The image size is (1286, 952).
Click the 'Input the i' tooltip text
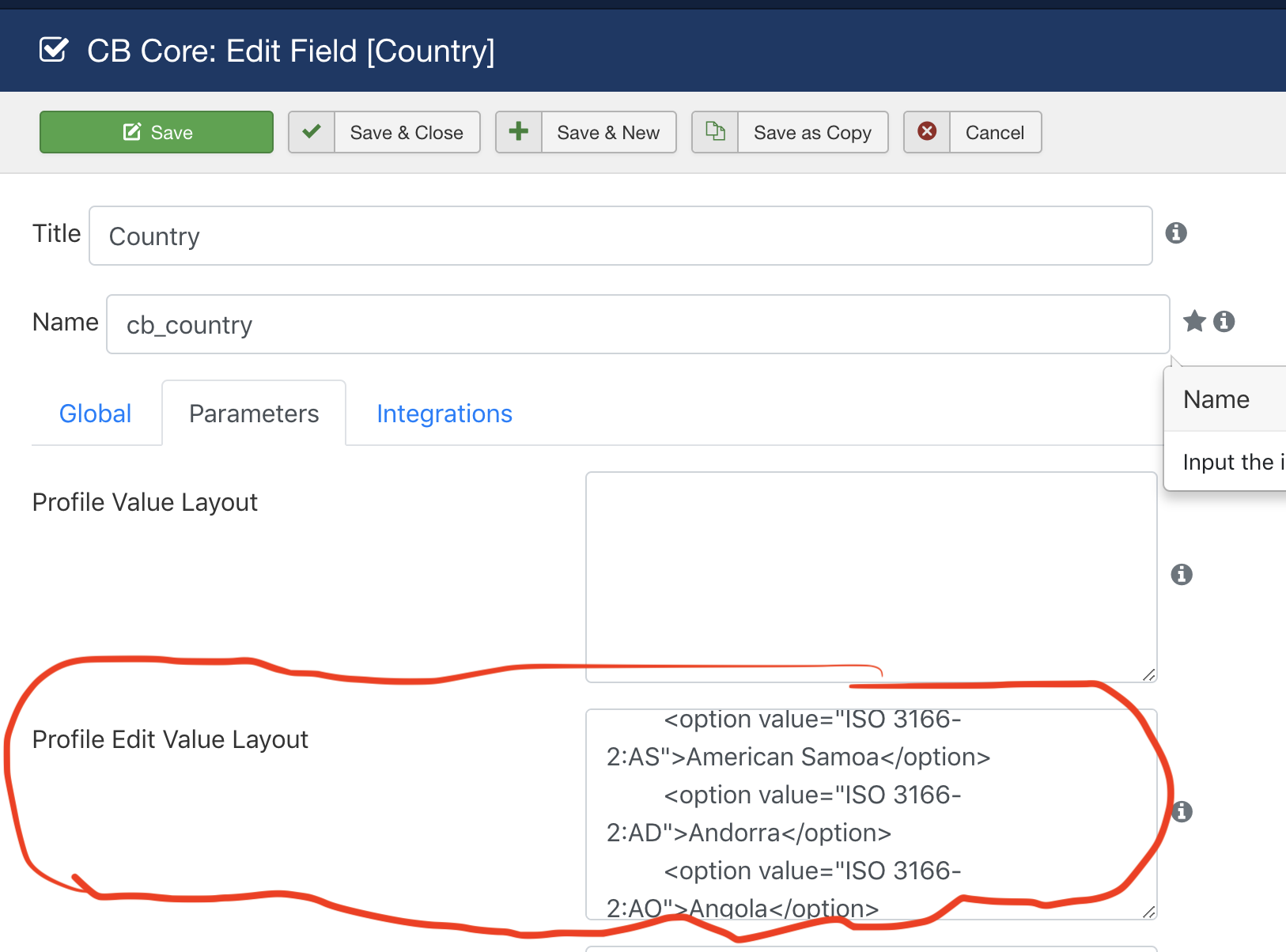pos(1233,462)
